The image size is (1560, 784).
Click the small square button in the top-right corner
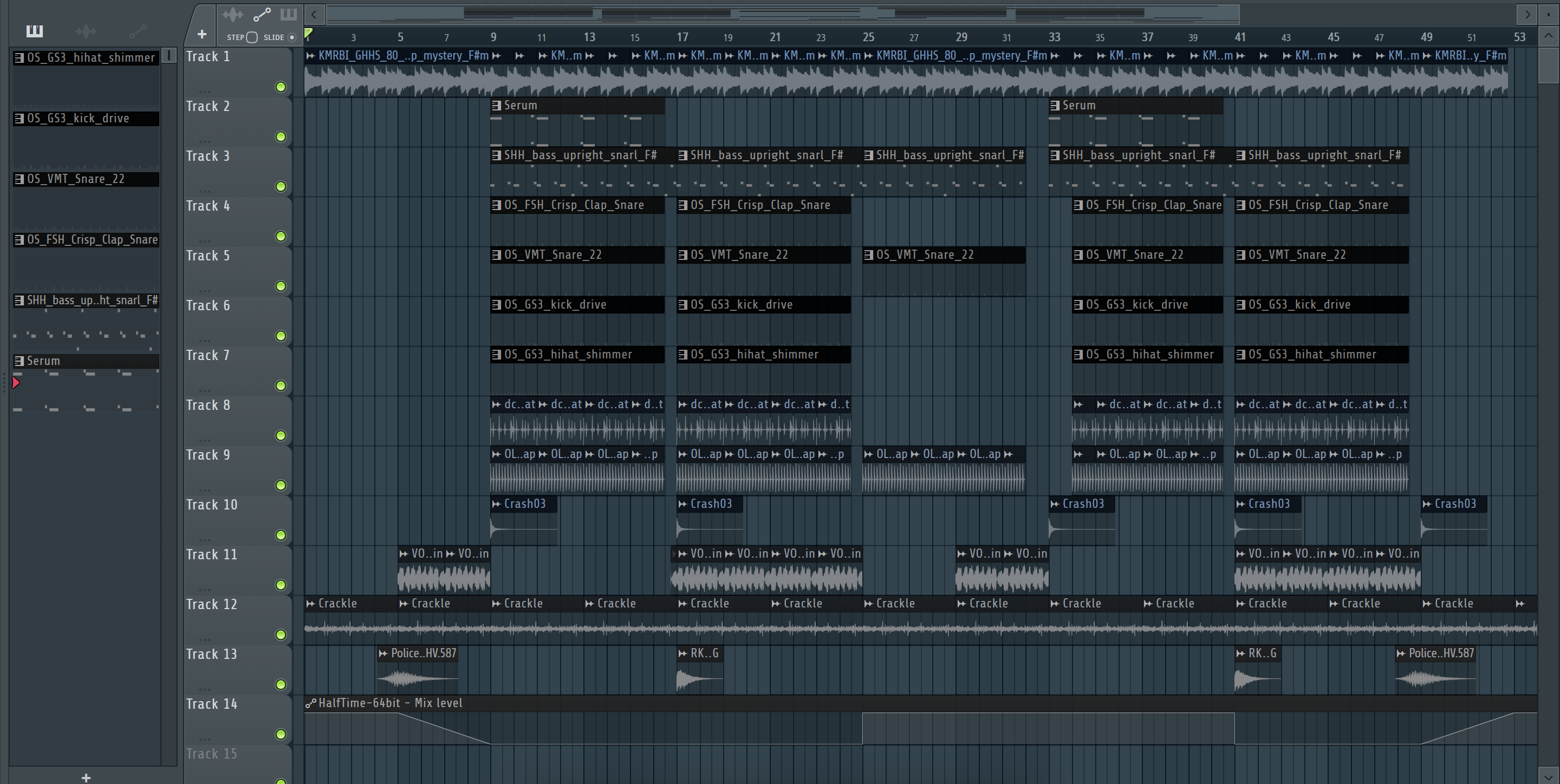tap(1548, 14)
